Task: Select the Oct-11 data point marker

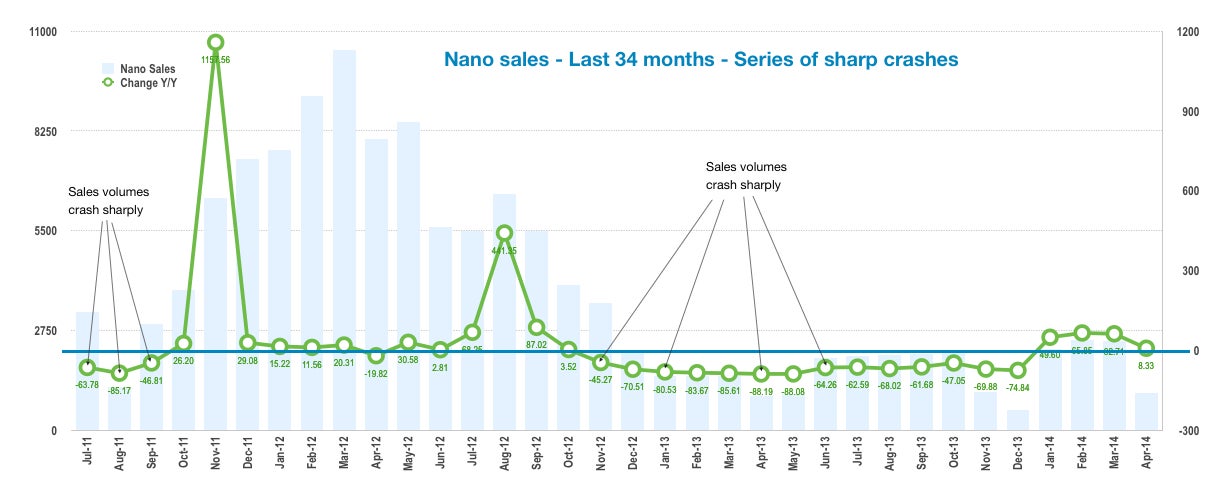Action: click(184, 343)
